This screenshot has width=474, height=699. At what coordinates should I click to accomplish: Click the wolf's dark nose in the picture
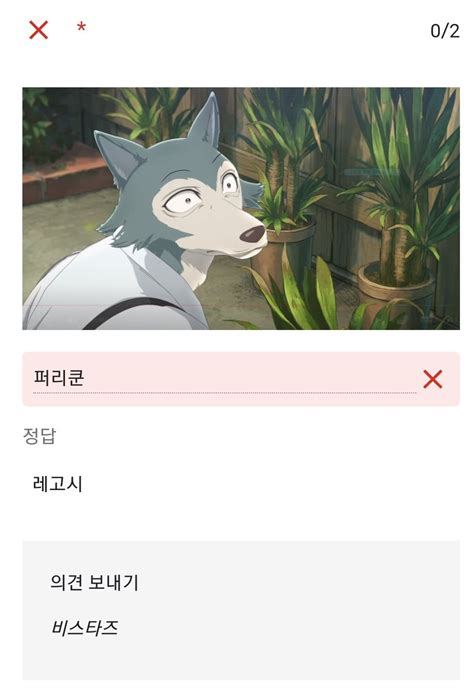(253, 234)
